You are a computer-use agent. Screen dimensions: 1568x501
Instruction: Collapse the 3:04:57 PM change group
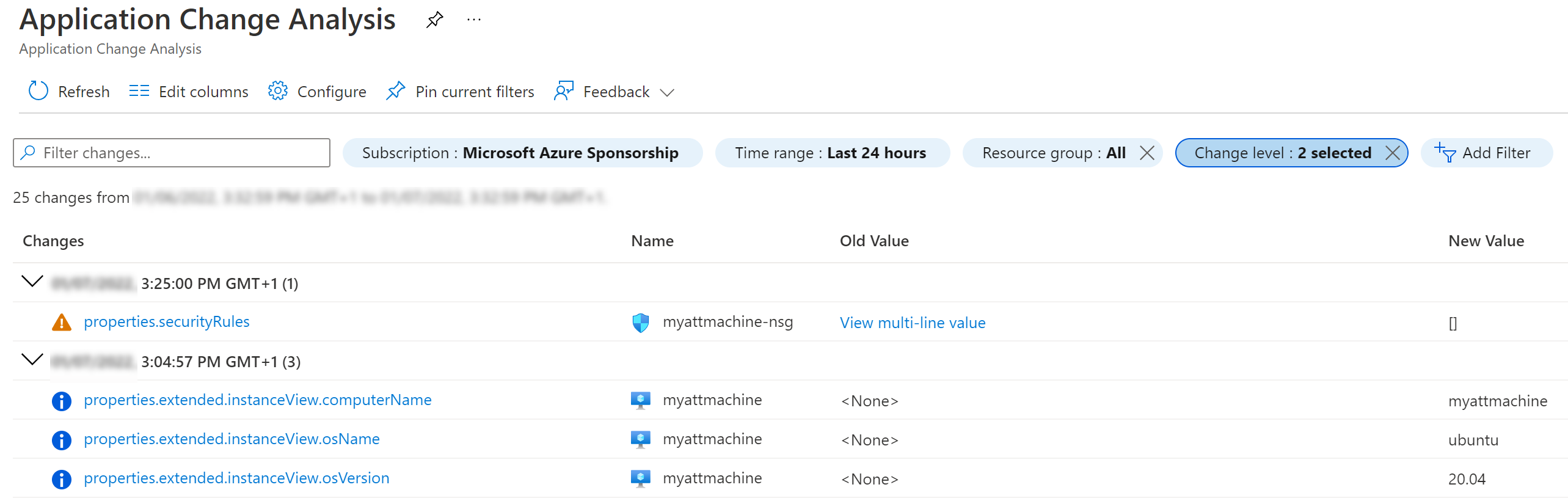click(x=32, y=360)
